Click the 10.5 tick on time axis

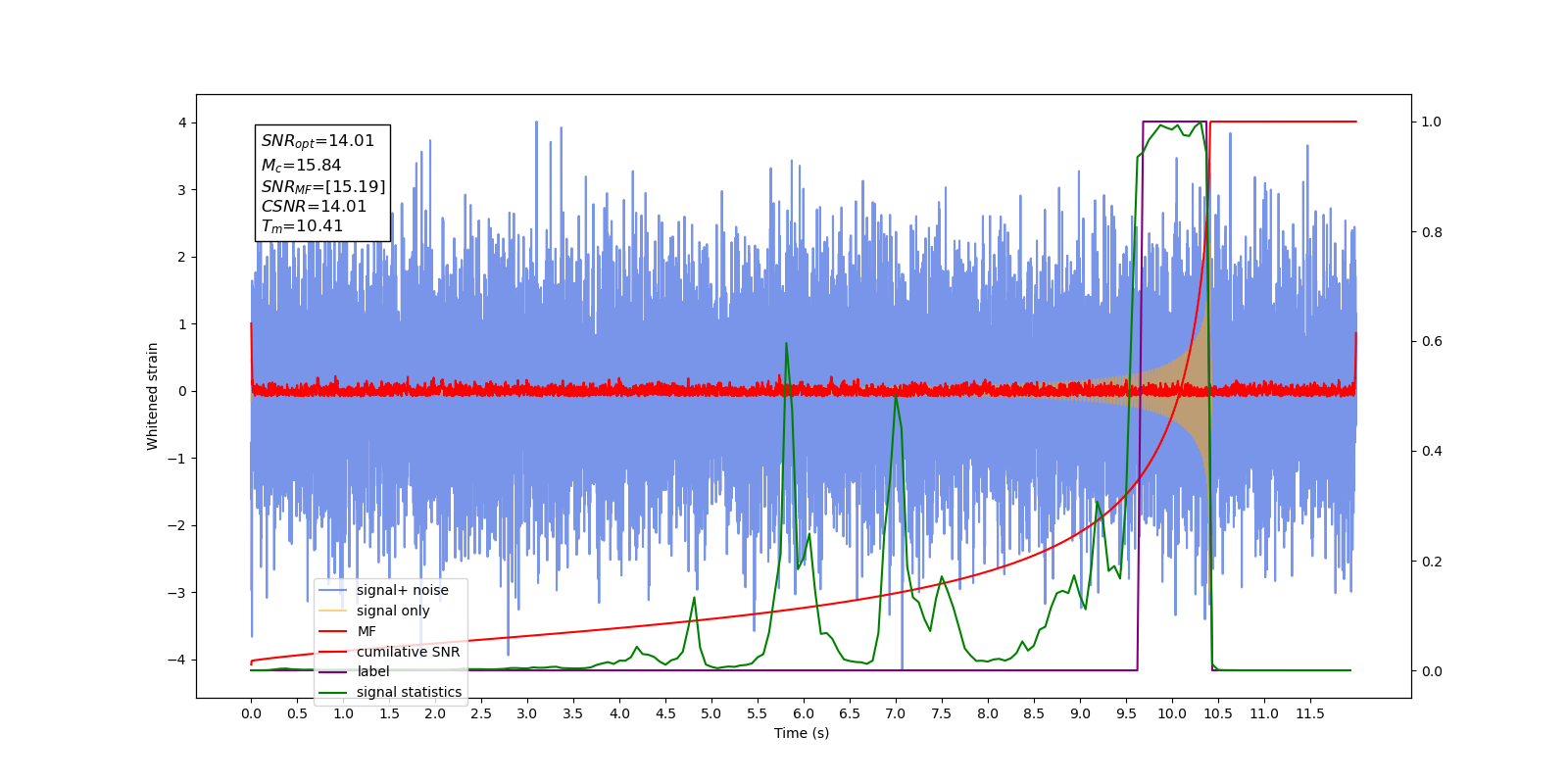[1218, 713]
